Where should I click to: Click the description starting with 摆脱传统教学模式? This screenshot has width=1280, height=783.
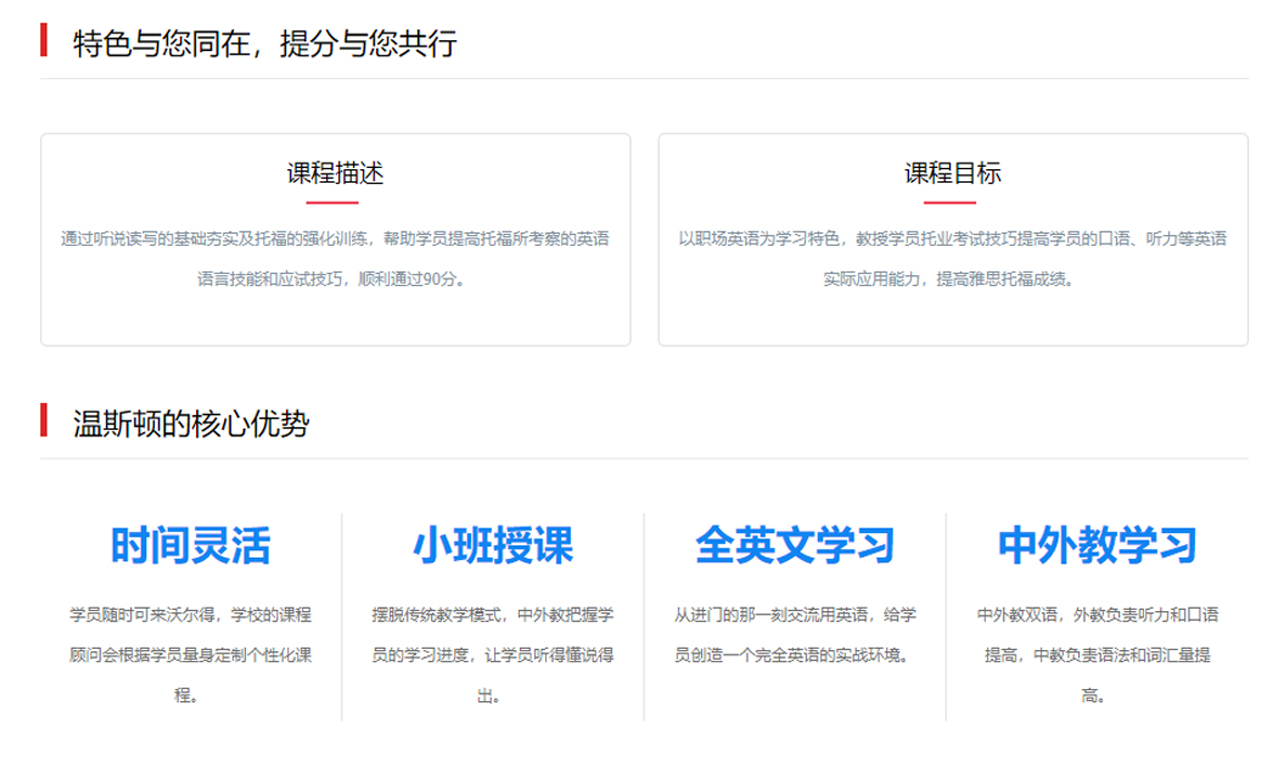click(493, 655)
